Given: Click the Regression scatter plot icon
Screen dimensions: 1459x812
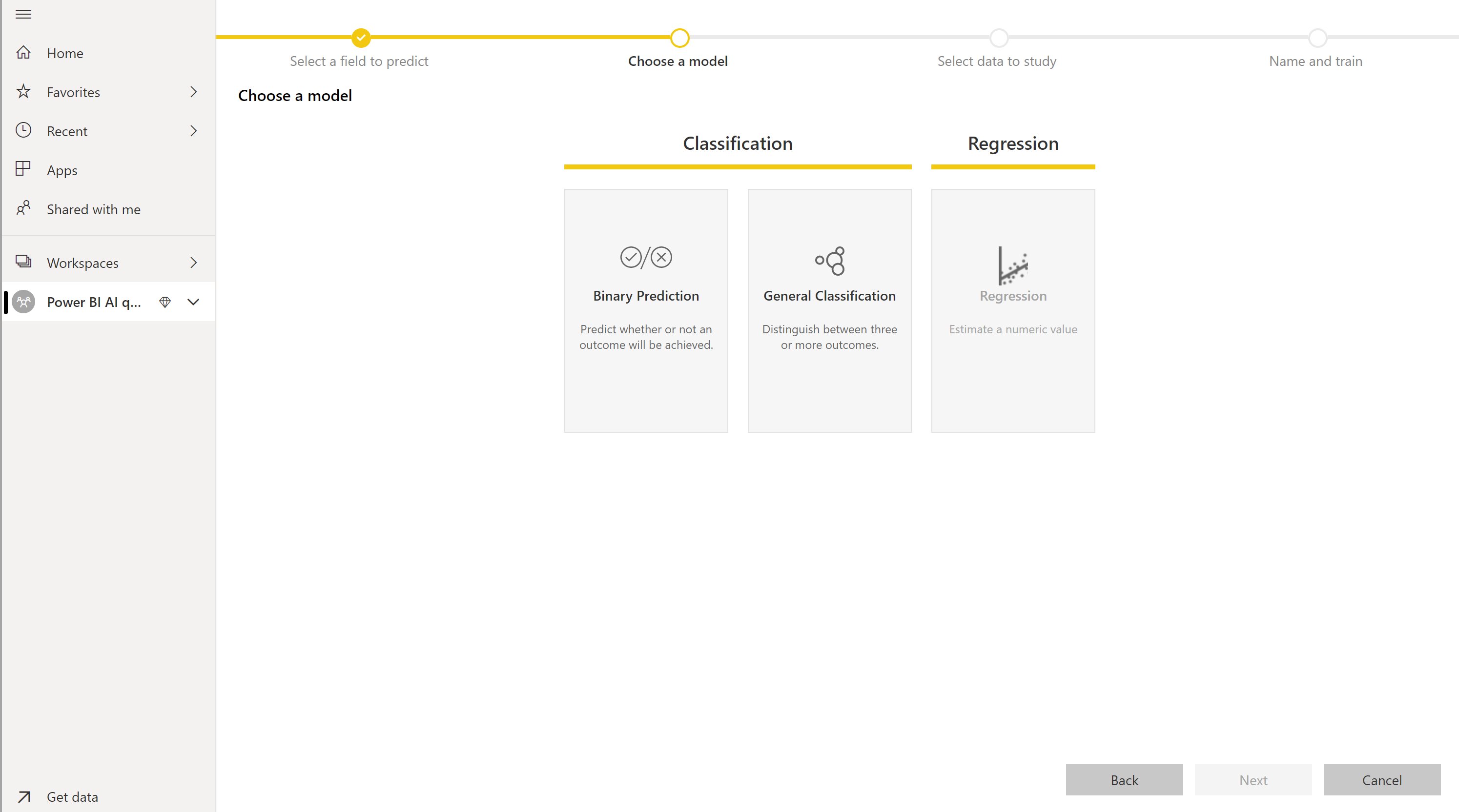Looking at the screenshot, I should [x=1013, y=265].
